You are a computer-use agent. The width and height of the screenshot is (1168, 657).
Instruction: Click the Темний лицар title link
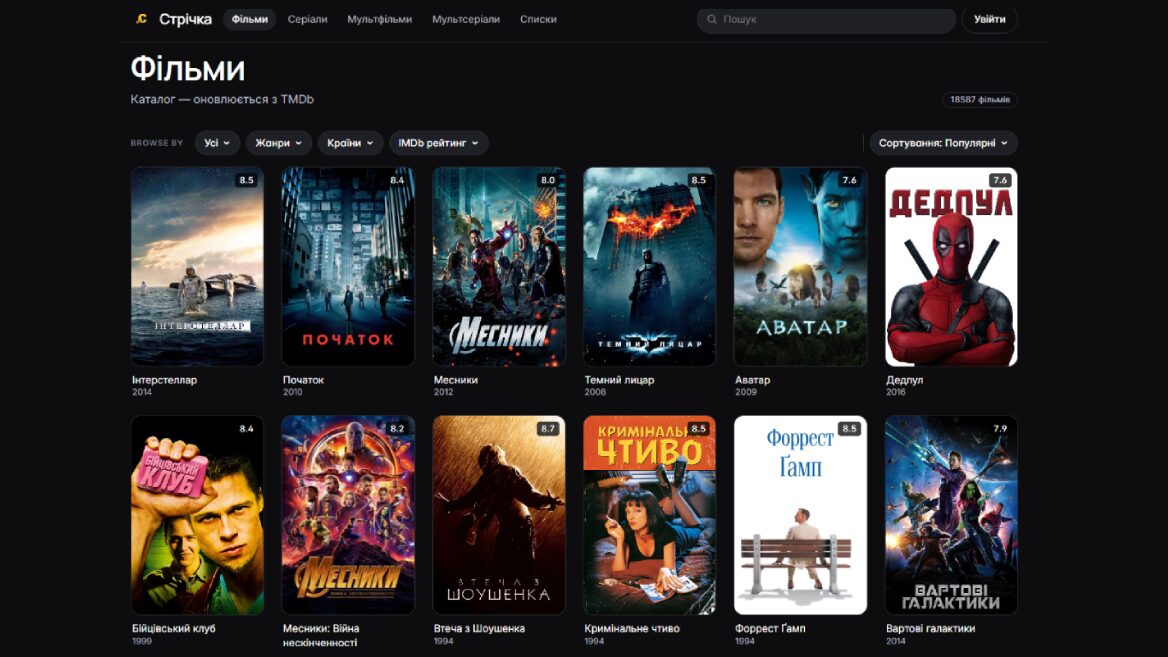coord(619,380)
